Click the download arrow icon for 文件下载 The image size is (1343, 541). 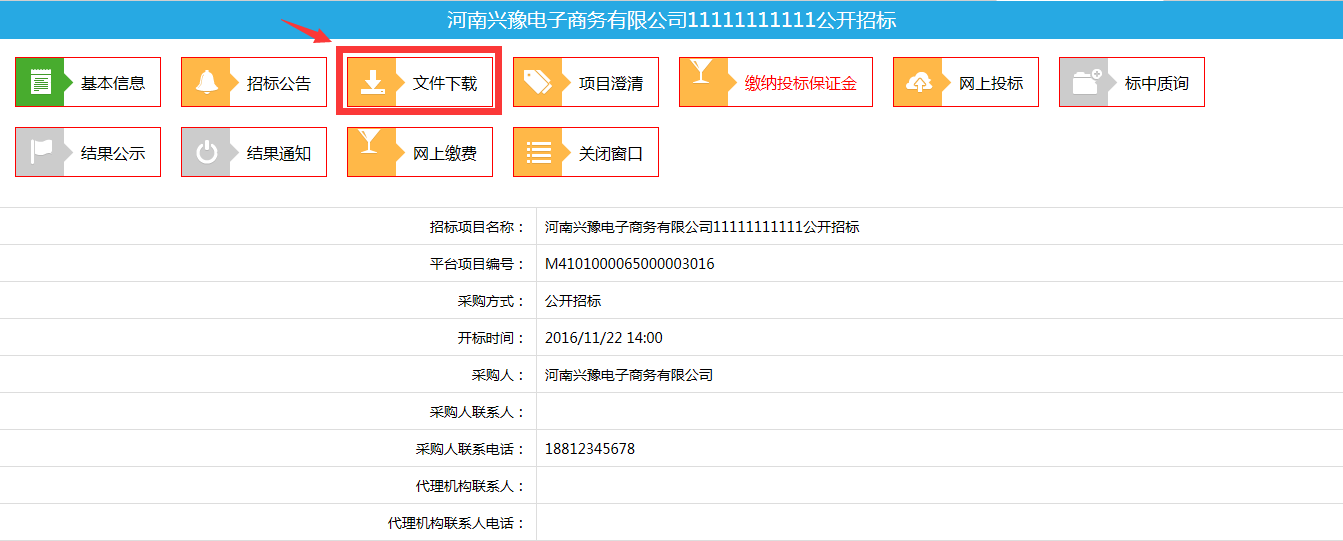[372, 82]
